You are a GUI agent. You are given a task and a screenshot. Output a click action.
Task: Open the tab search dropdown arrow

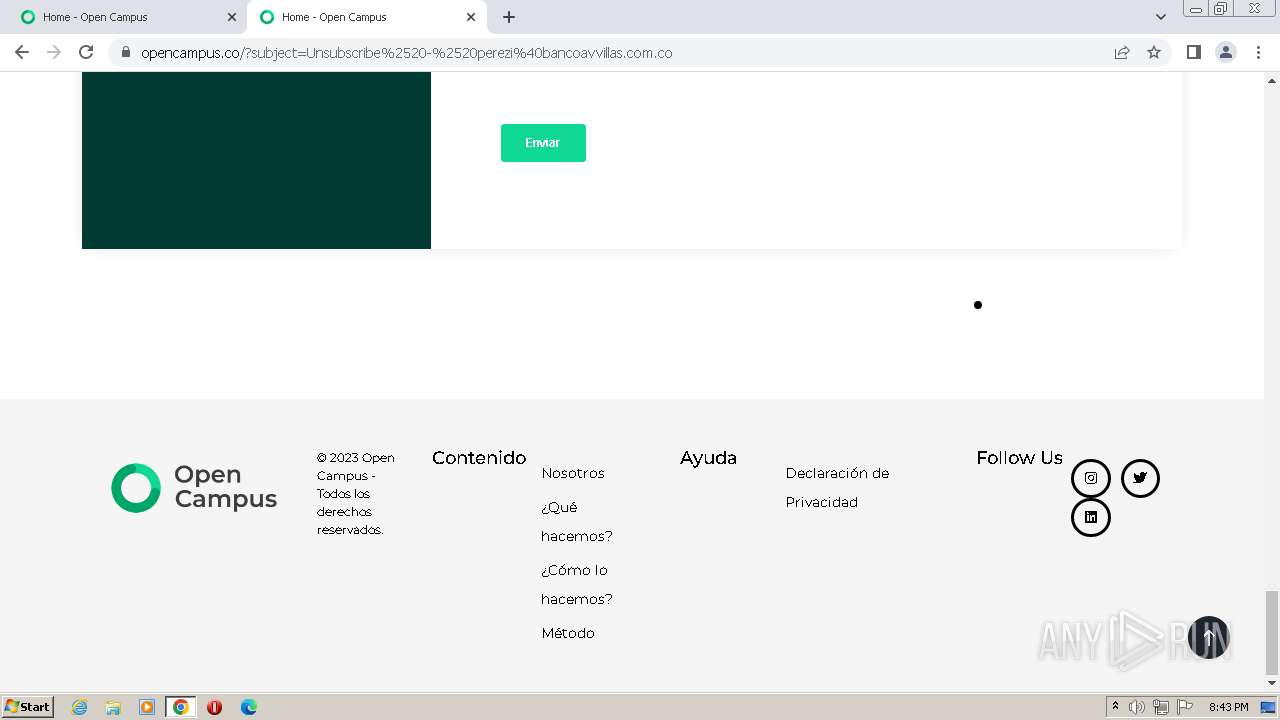click(1160, 17)
